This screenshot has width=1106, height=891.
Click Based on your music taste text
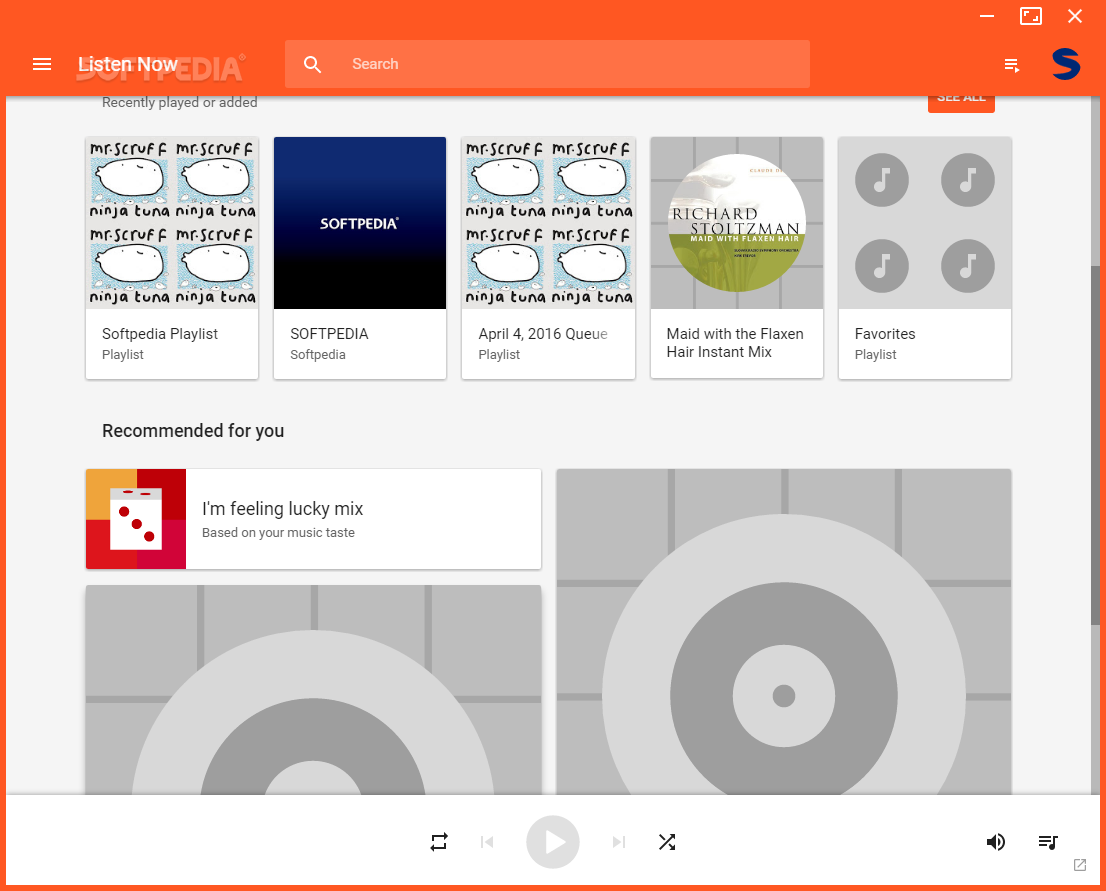click(278, 533)
